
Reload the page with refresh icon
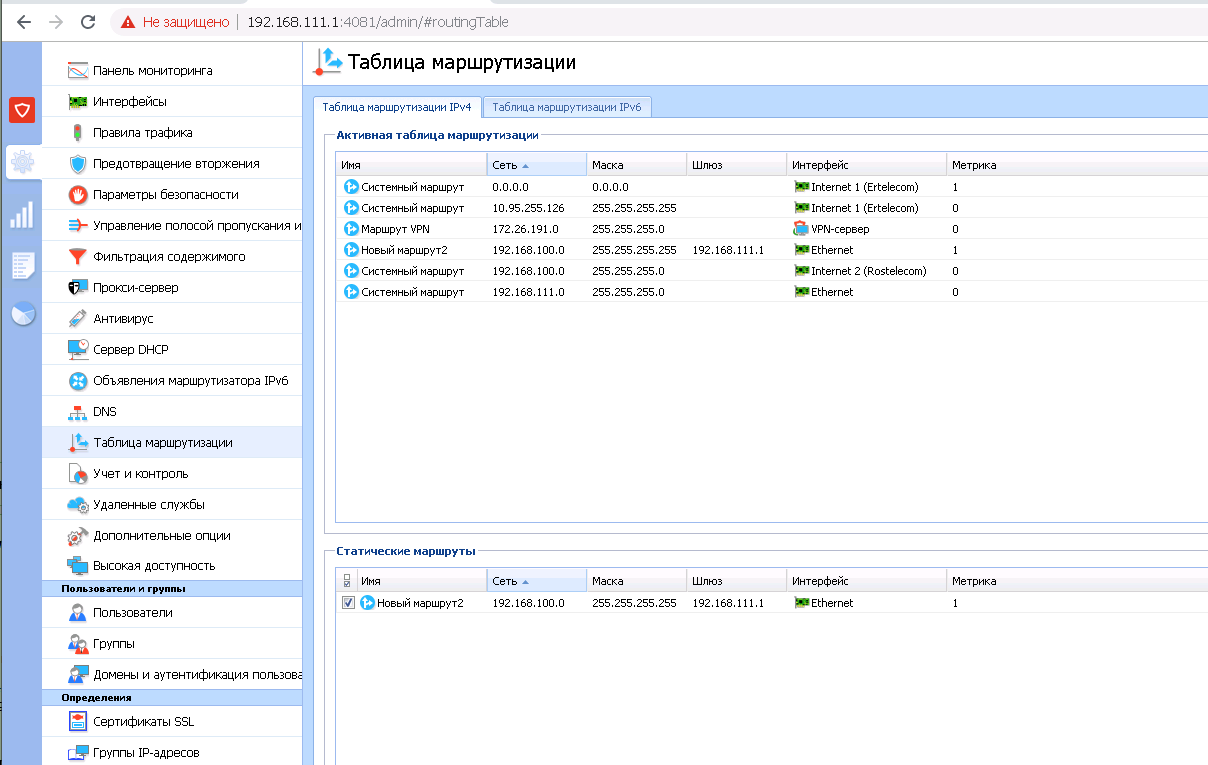pyautogui.click(x=88, y=21)
